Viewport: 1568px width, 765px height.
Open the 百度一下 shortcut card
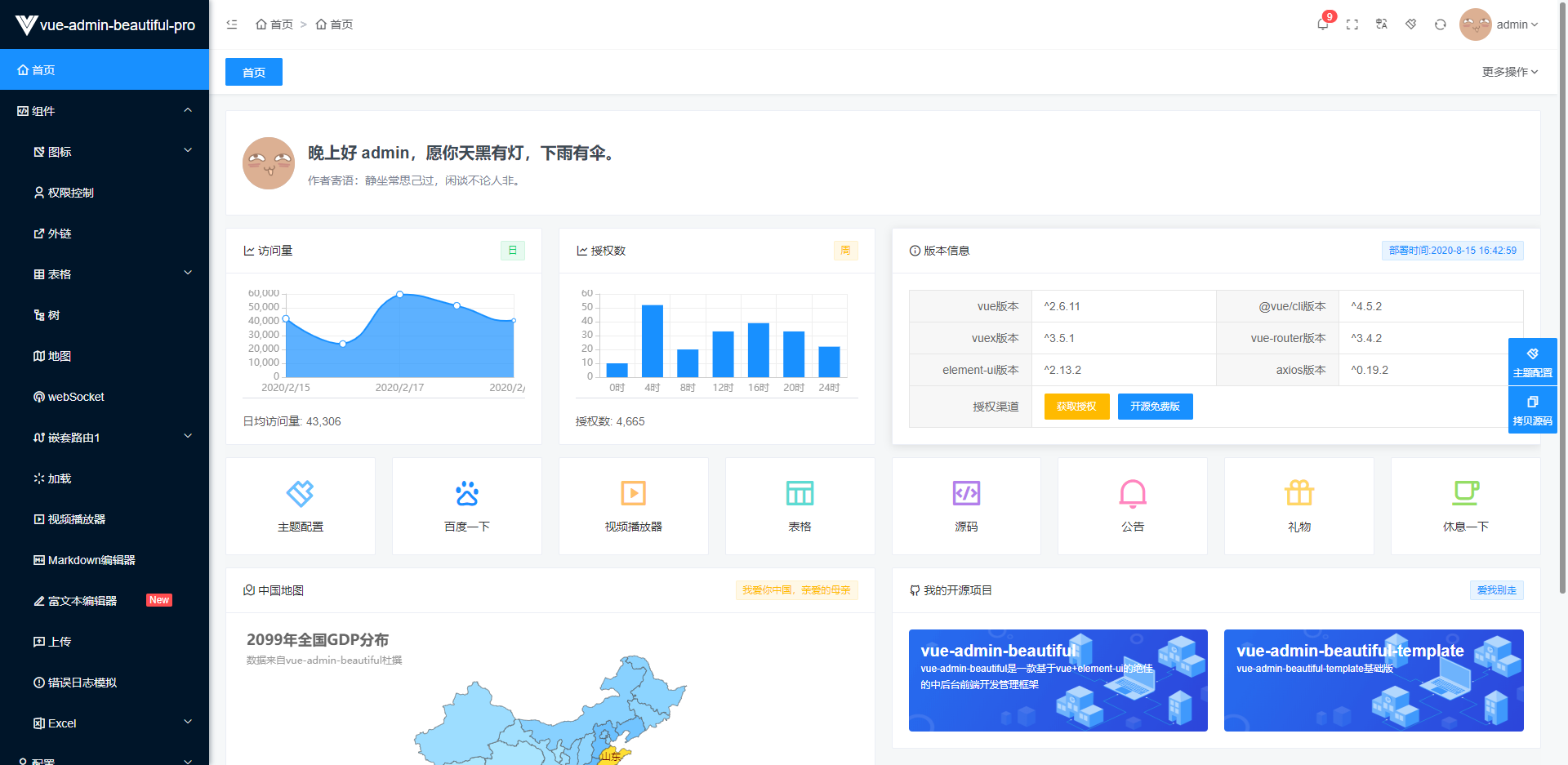click(467, 506)
